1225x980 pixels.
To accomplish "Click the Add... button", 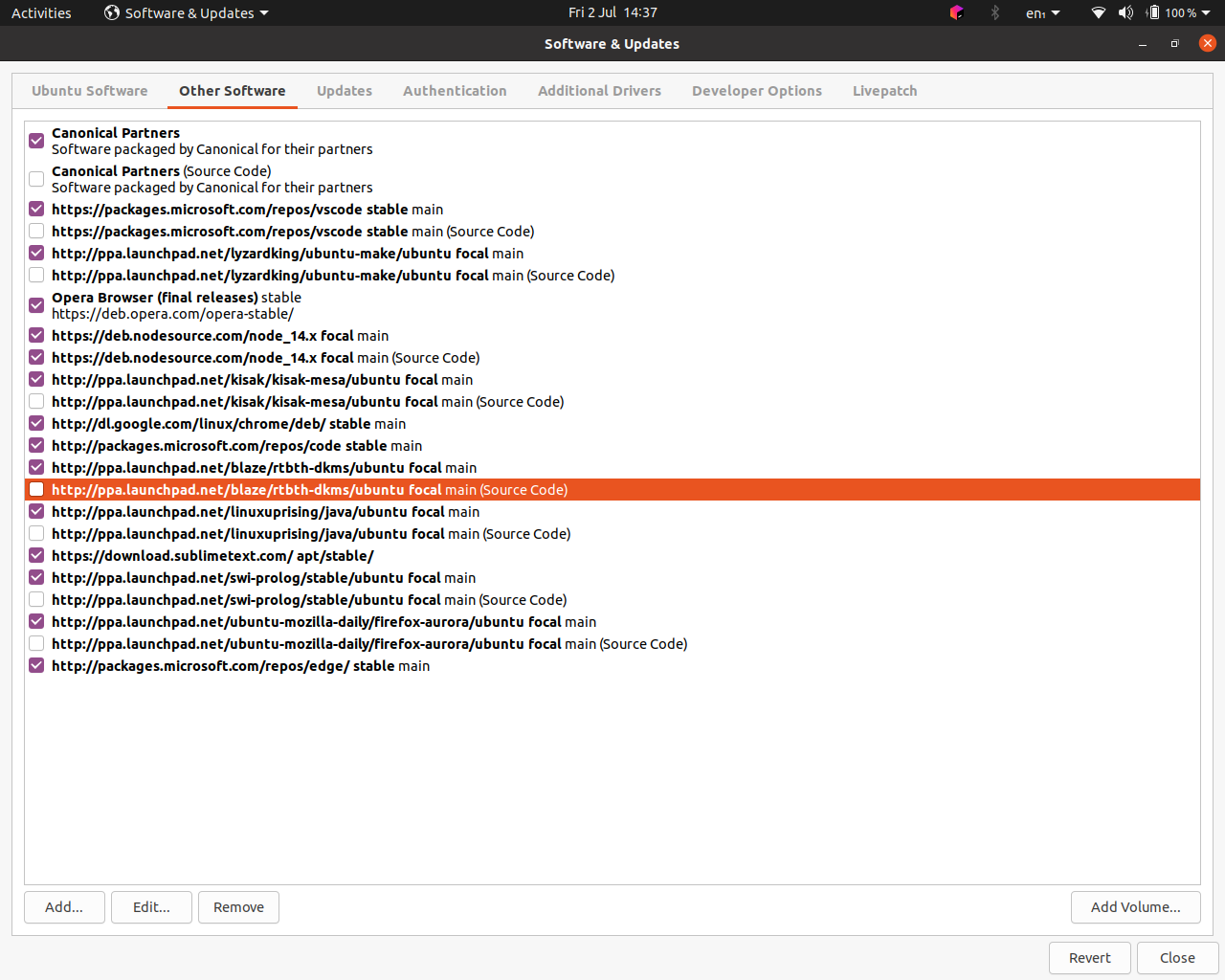I will 64,907.
